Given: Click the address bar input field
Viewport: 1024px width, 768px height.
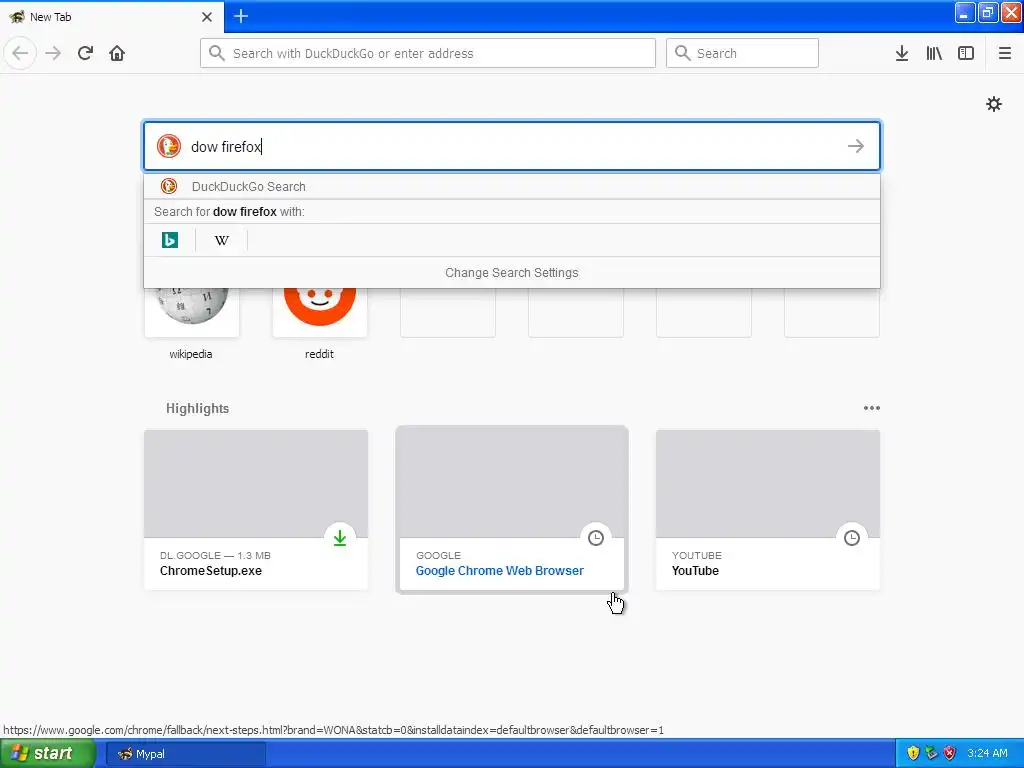Looking at the screenshot, I should click(428, 53).
